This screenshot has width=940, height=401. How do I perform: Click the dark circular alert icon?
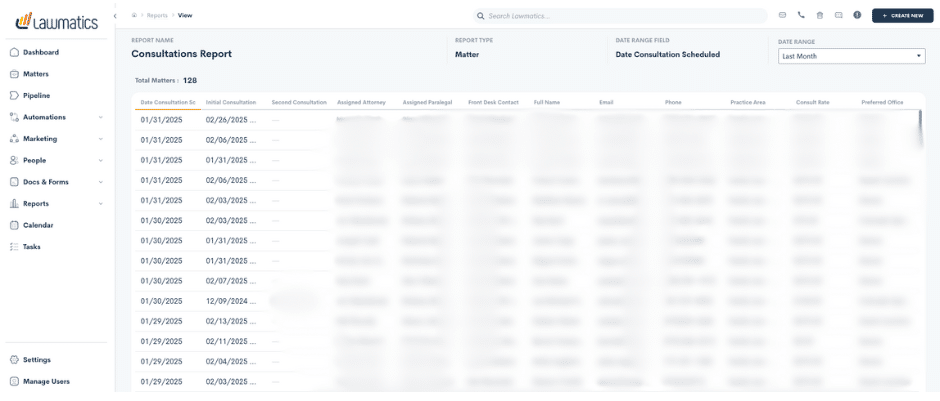click(x=857, y=16)
